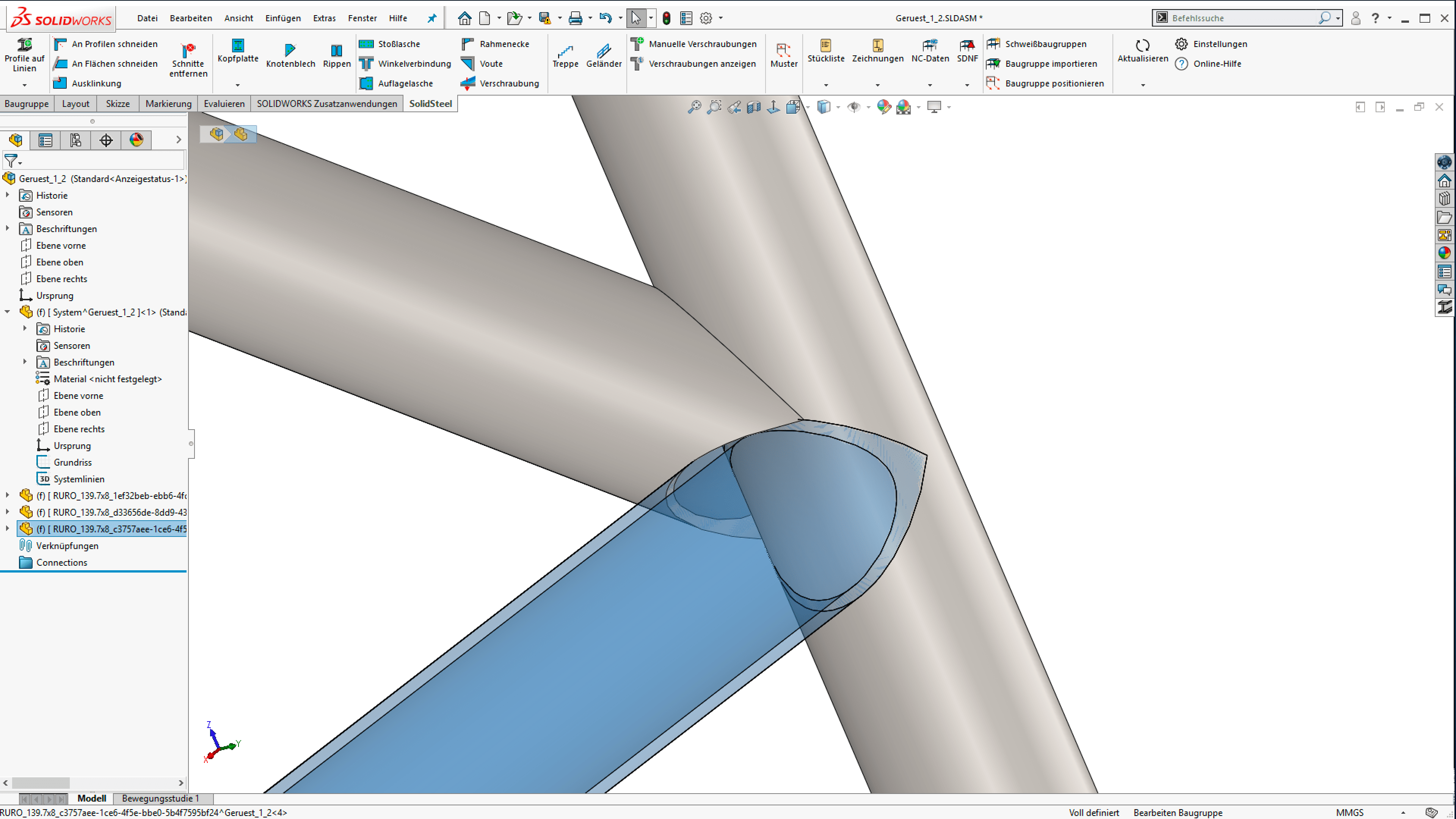Click the SDNF export icon
This screenshot has height=819, width=1456.
pyautogui.click(x=967, y=45)
